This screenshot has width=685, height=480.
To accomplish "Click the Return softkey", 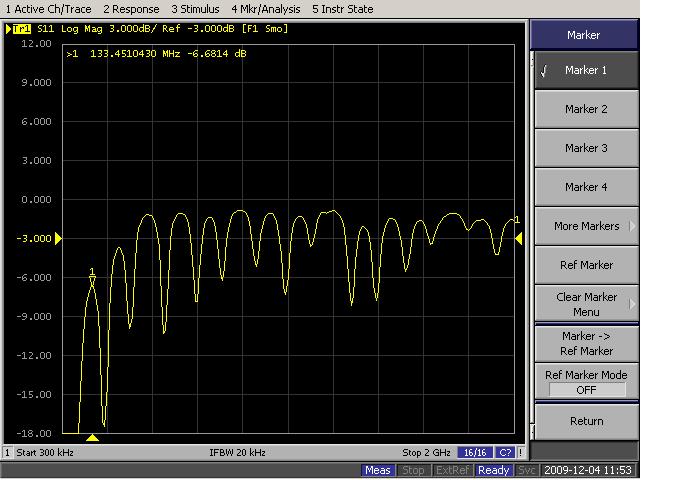I will pos(586,421).
